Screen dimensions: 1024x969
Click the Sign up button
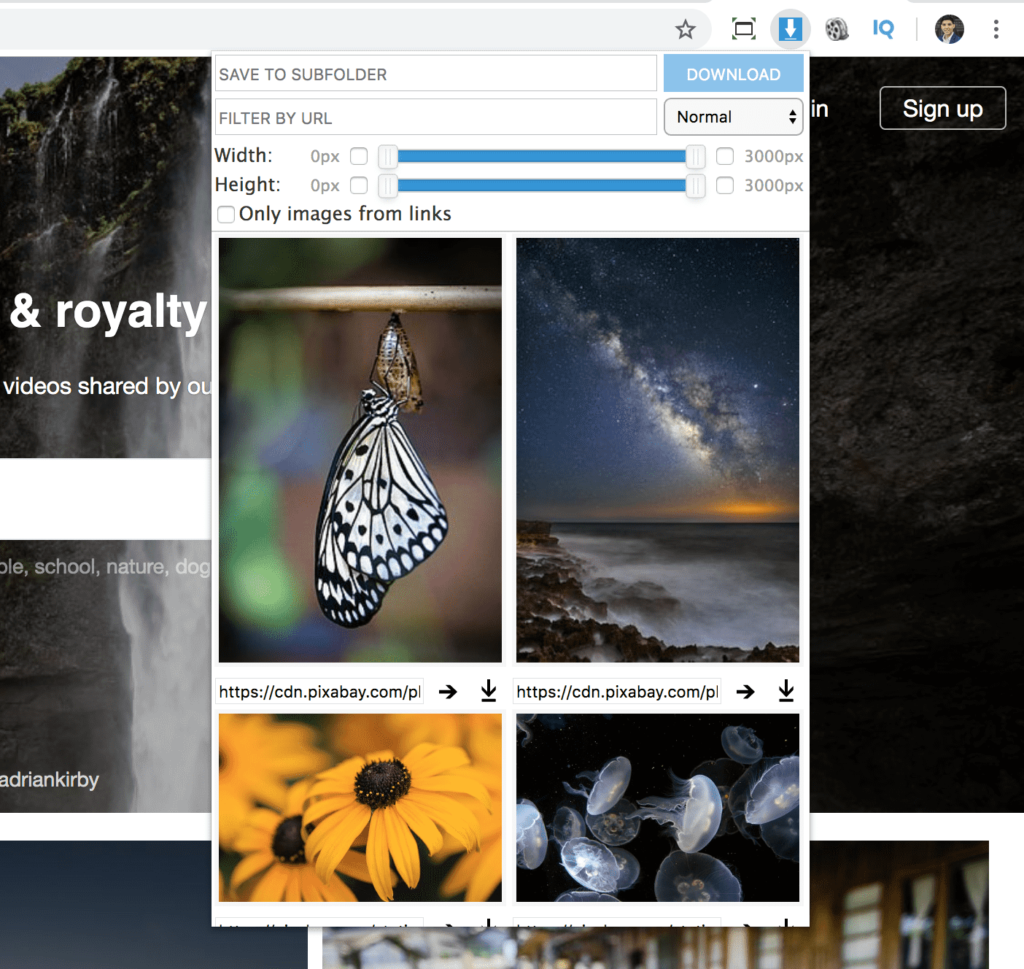tap(941, 108)
